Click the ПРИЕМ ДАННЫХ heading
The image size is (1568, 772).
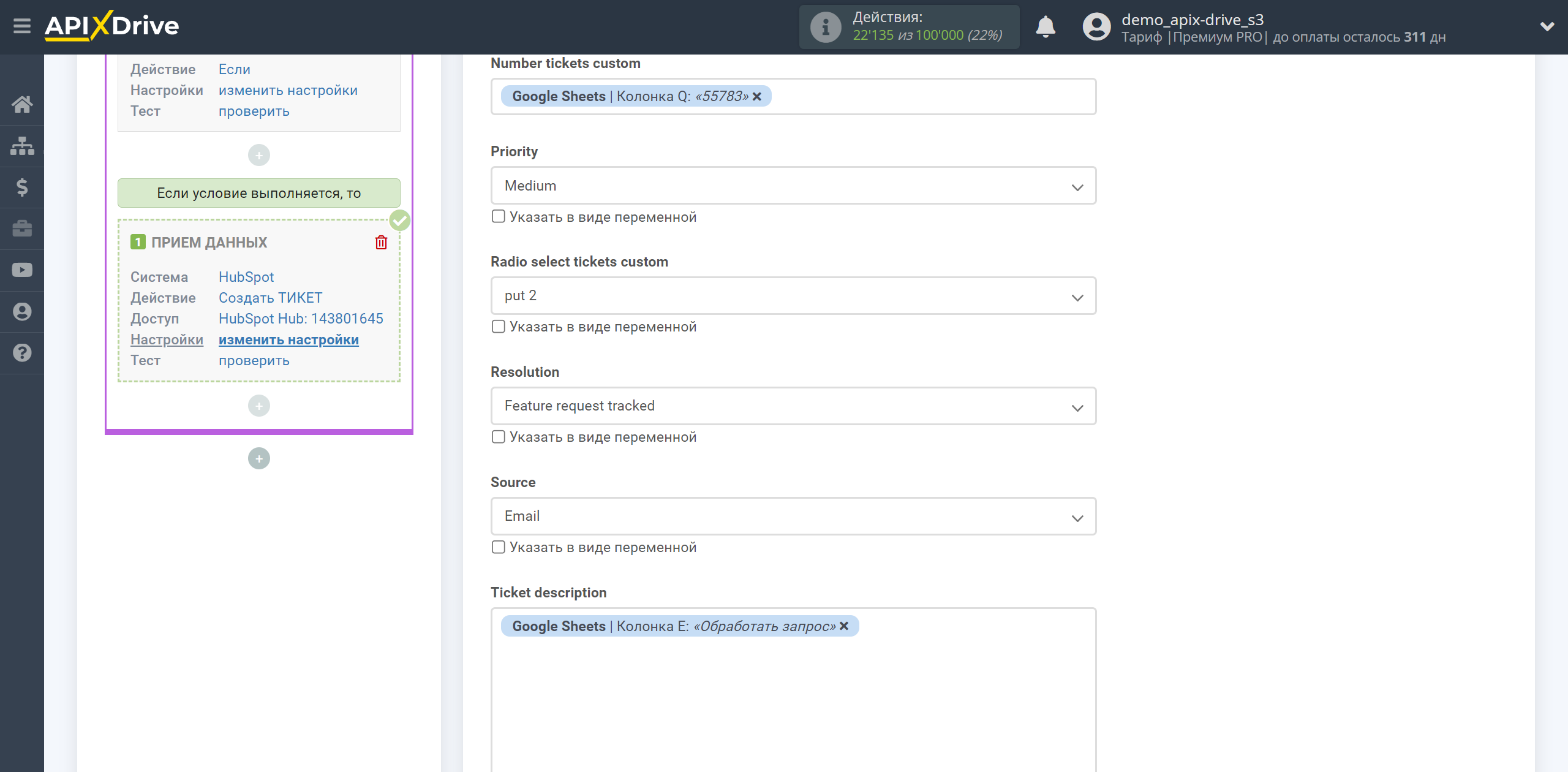point(209,243)
